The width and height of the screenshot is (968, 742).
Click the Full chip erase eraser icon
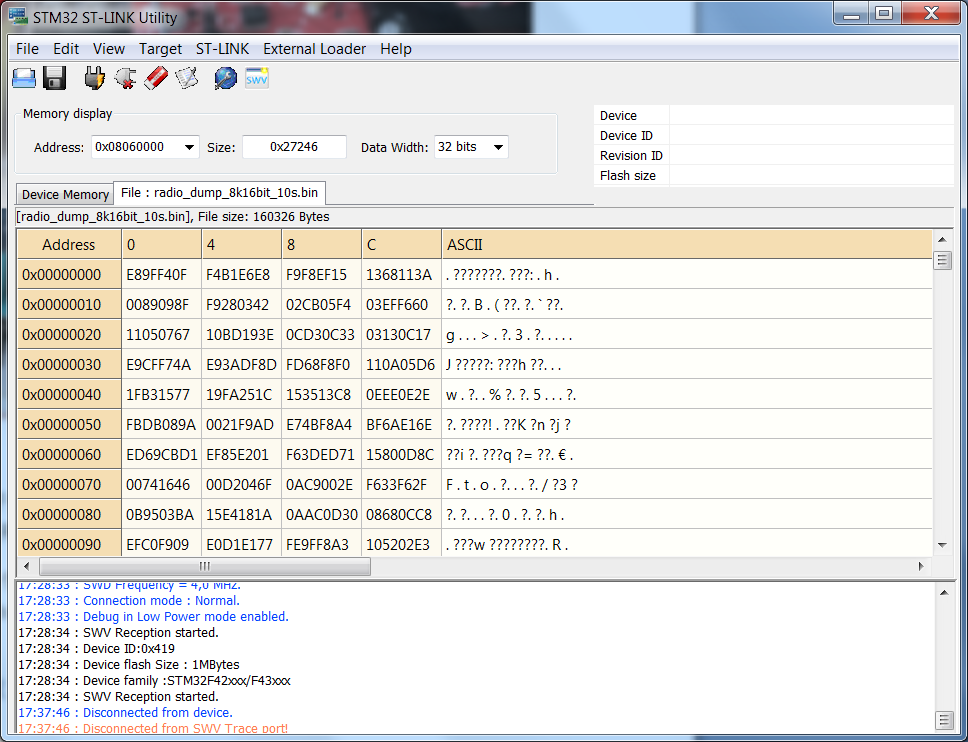pyautogui.click(x=156, y=79)
